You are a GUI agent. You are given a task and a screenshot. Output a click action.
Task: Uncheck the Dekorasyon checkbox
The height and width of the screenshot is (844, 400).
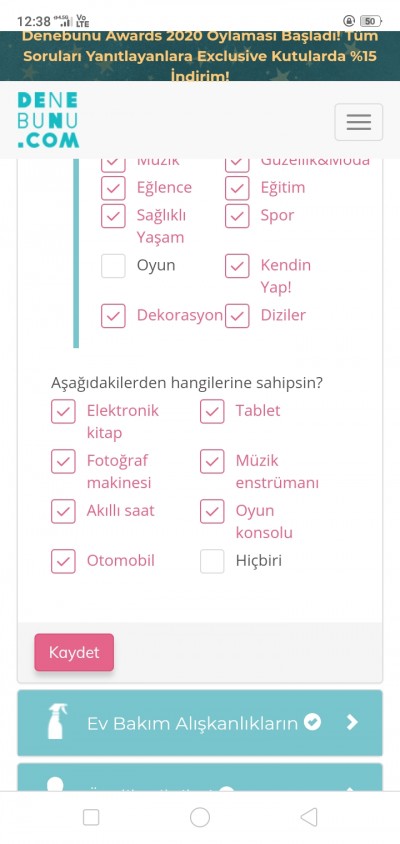[113, 316]
